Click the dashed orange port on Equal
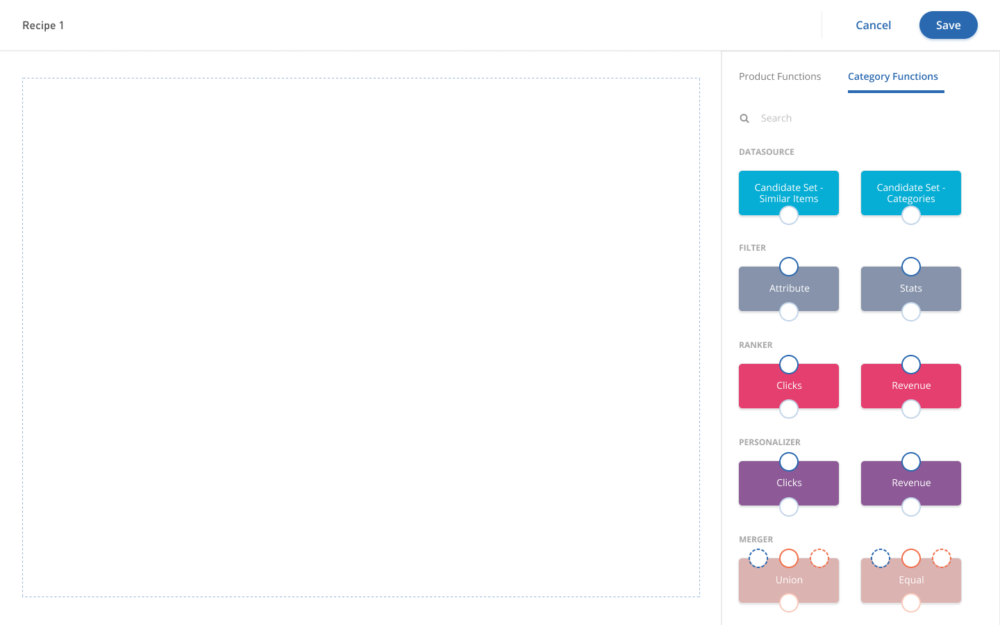Screen dimensions: 1000x625 941,558
